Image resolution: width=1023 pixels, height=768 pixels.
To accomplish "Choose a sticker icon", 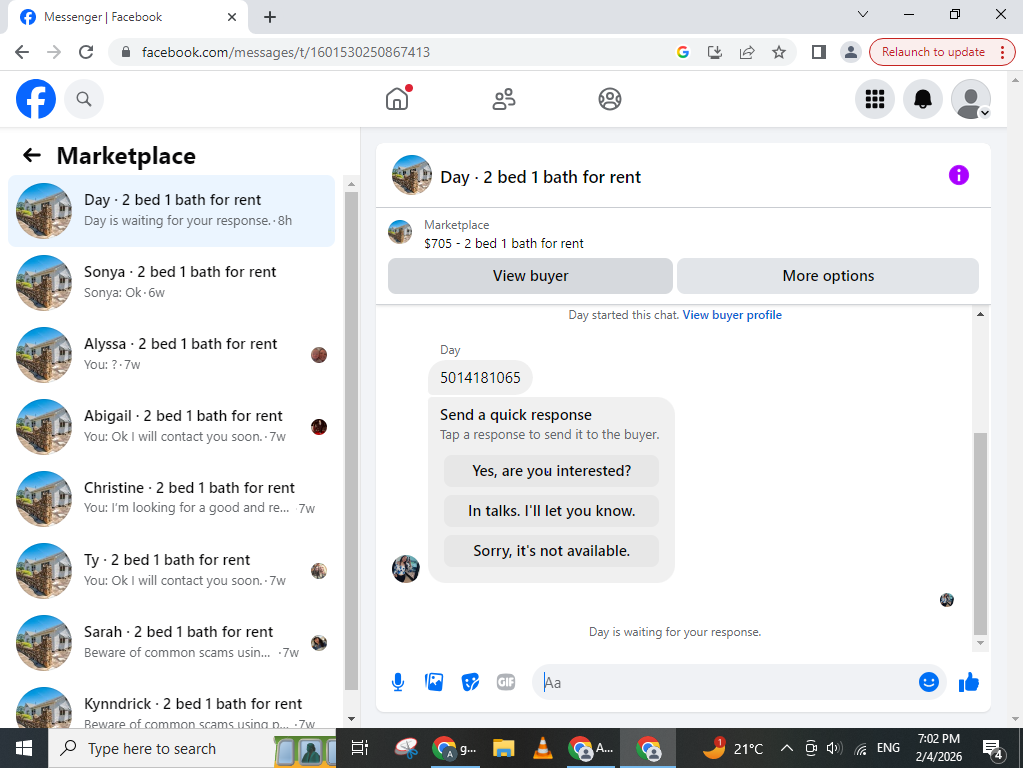I will pyautogui.click(x=470, y=683).
